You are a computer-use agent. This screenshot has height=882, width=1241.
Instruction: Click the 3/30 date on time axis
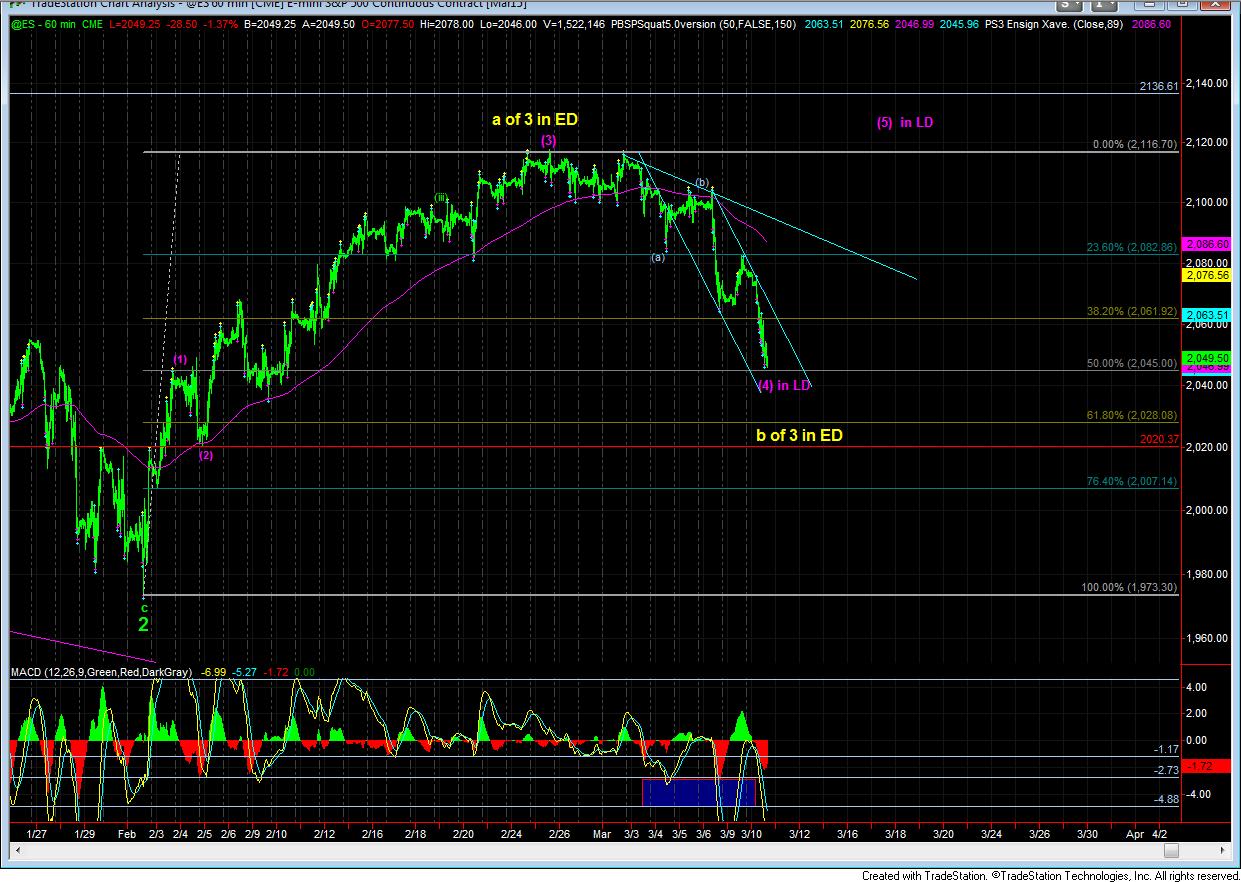1086,833
